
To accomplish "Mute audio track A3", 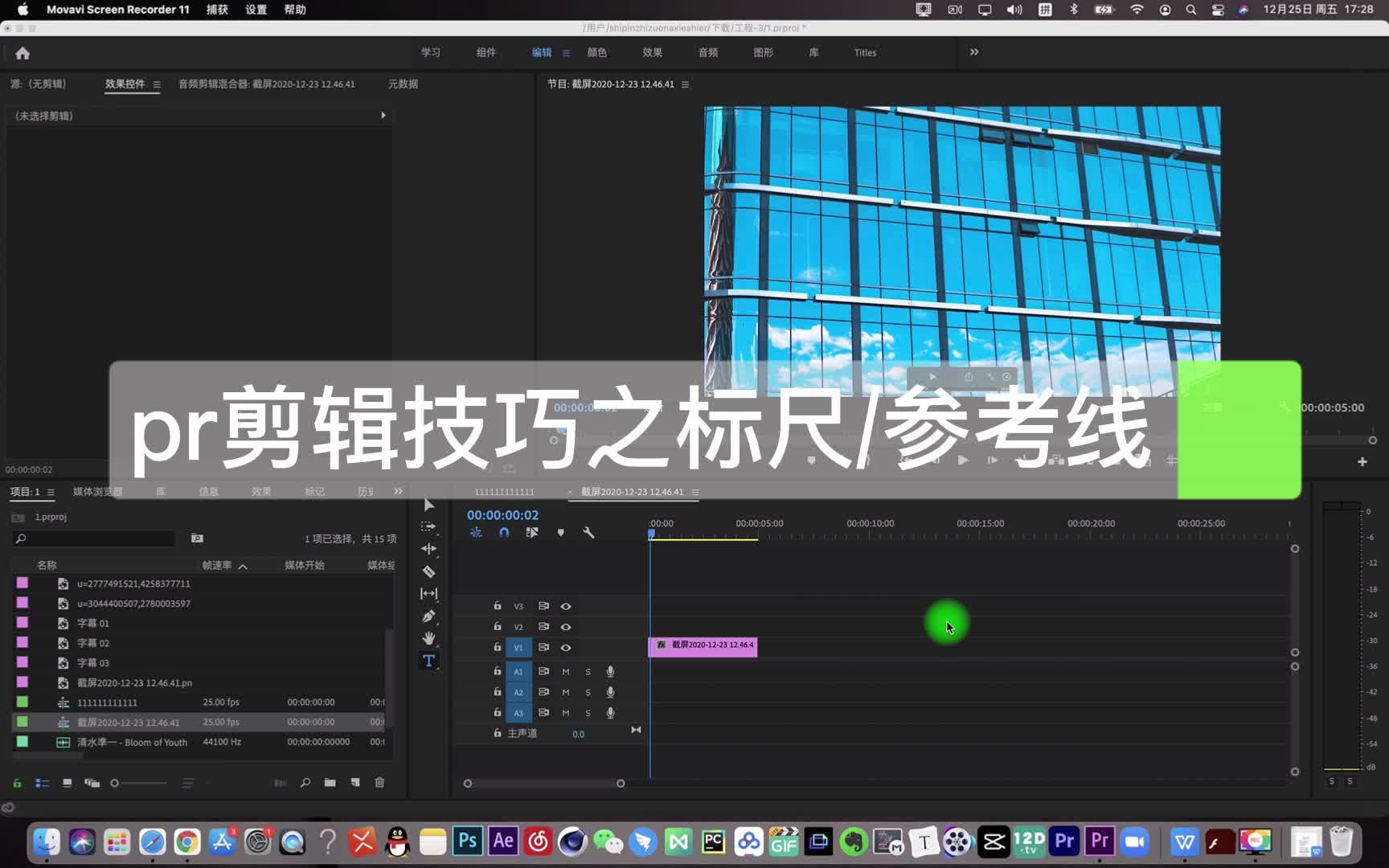I will tap(566, 713).
